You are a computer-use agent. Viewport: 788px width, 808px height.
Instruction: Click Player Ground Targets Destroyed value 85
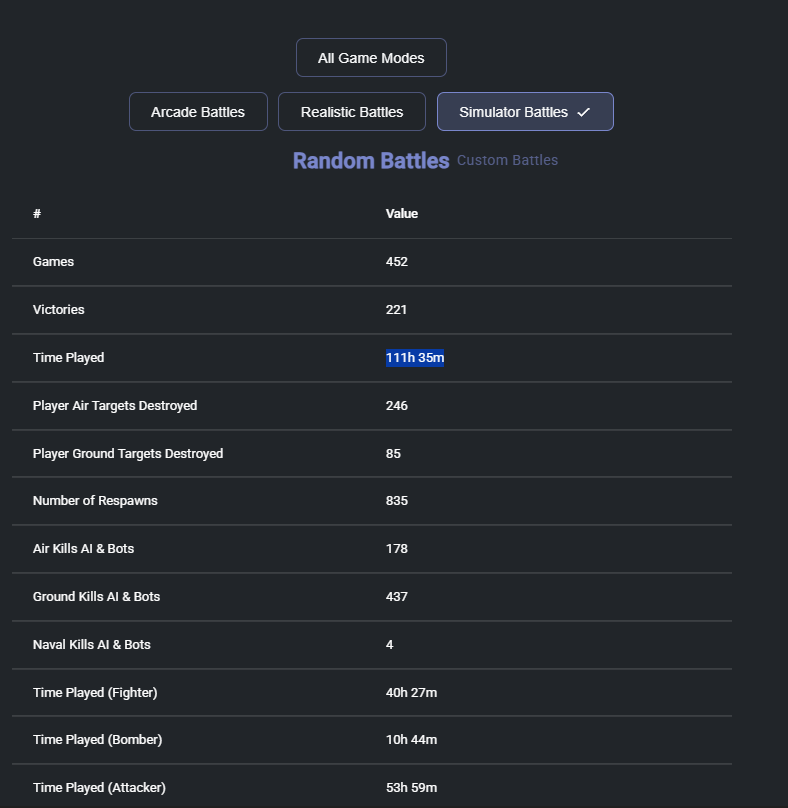click(393, 454)
